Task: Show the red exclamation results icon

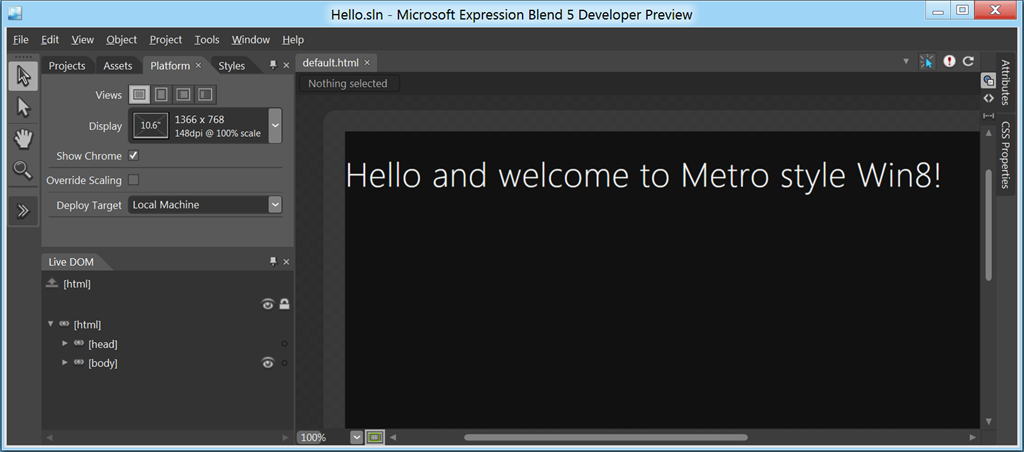Action: pyautogui.click(x=949, y=61)
